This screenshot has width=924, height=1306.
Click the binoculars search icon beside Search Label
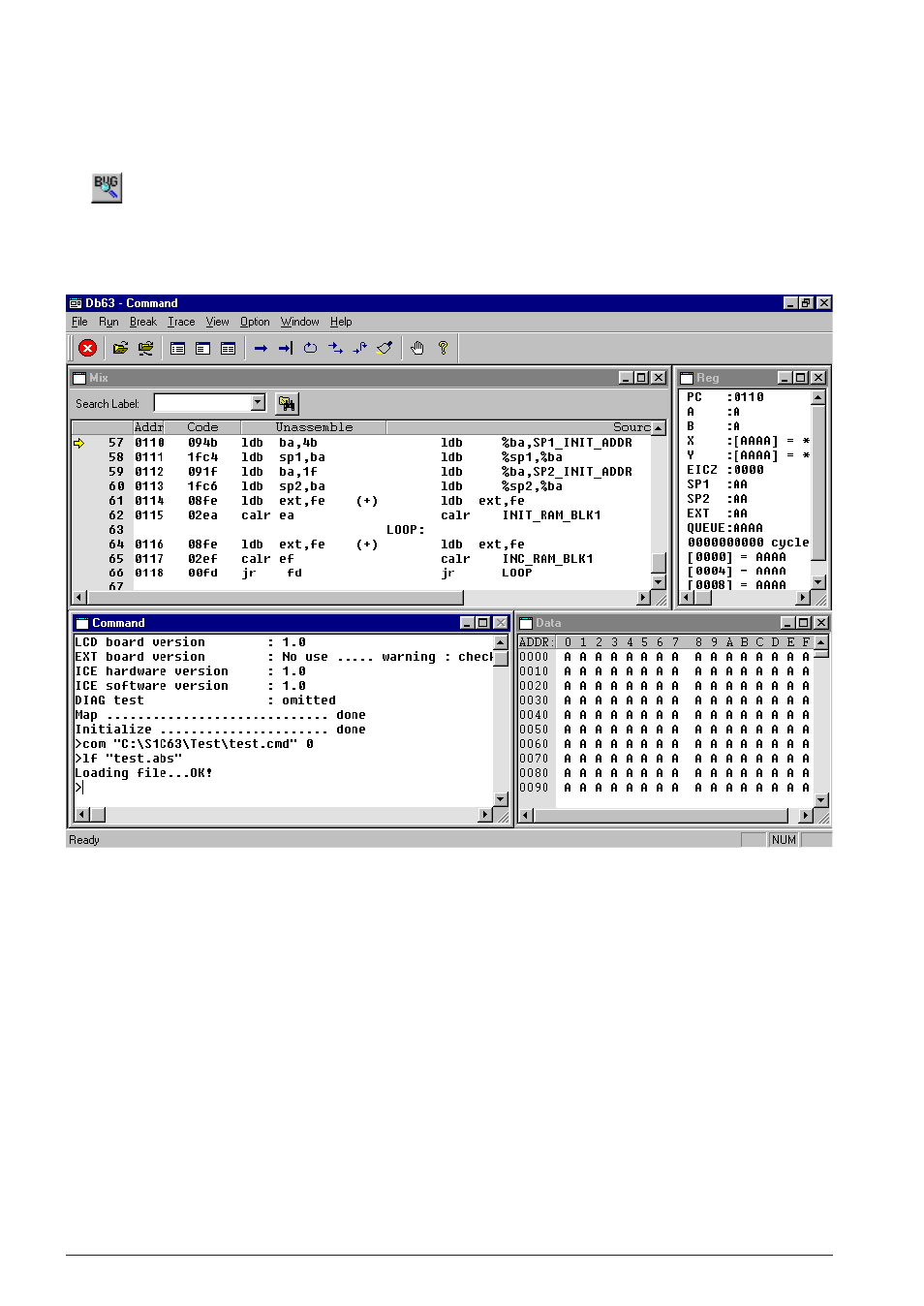287,404
